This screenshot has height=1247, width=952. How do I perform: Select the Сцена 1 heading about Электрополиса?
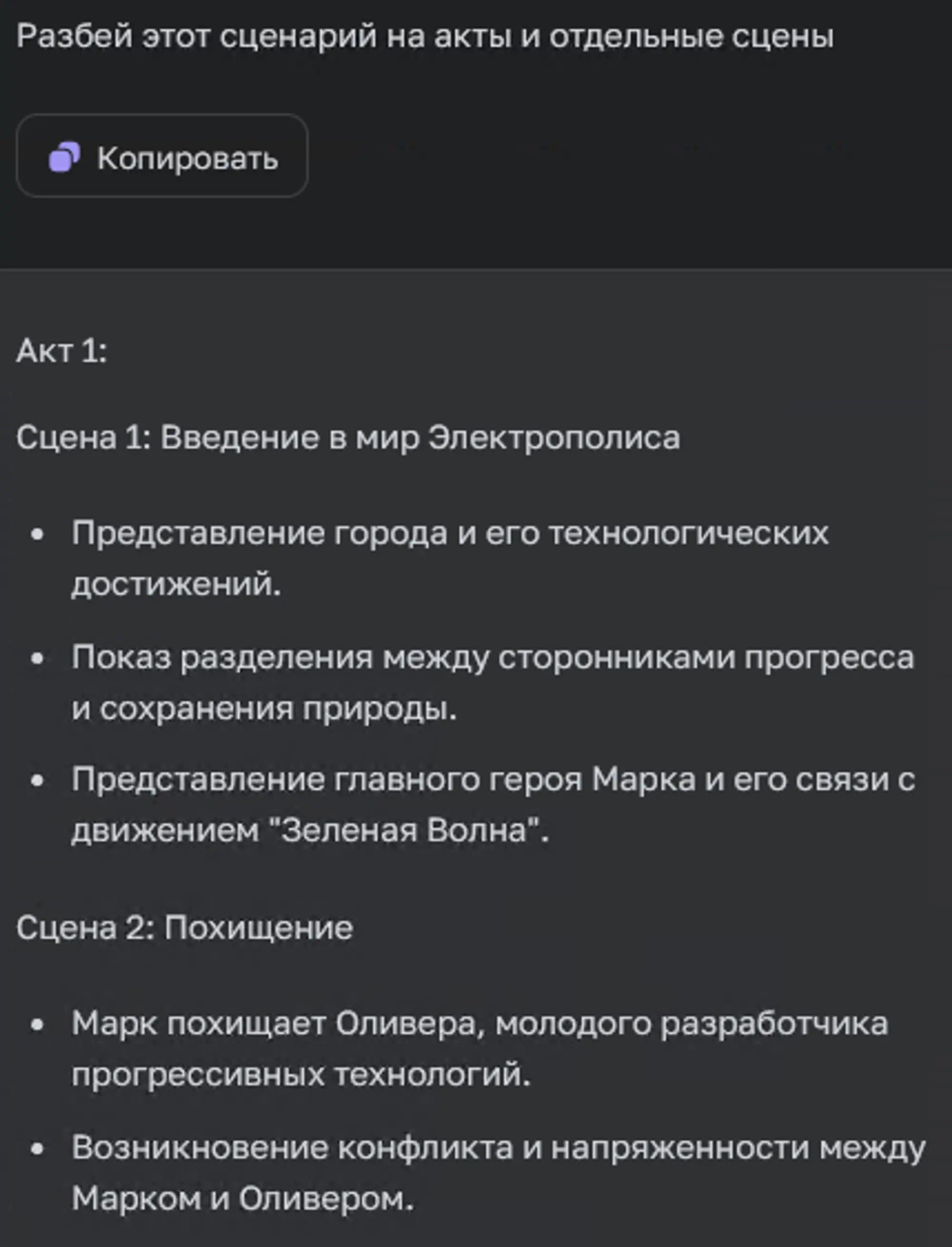tap(348, 437)
